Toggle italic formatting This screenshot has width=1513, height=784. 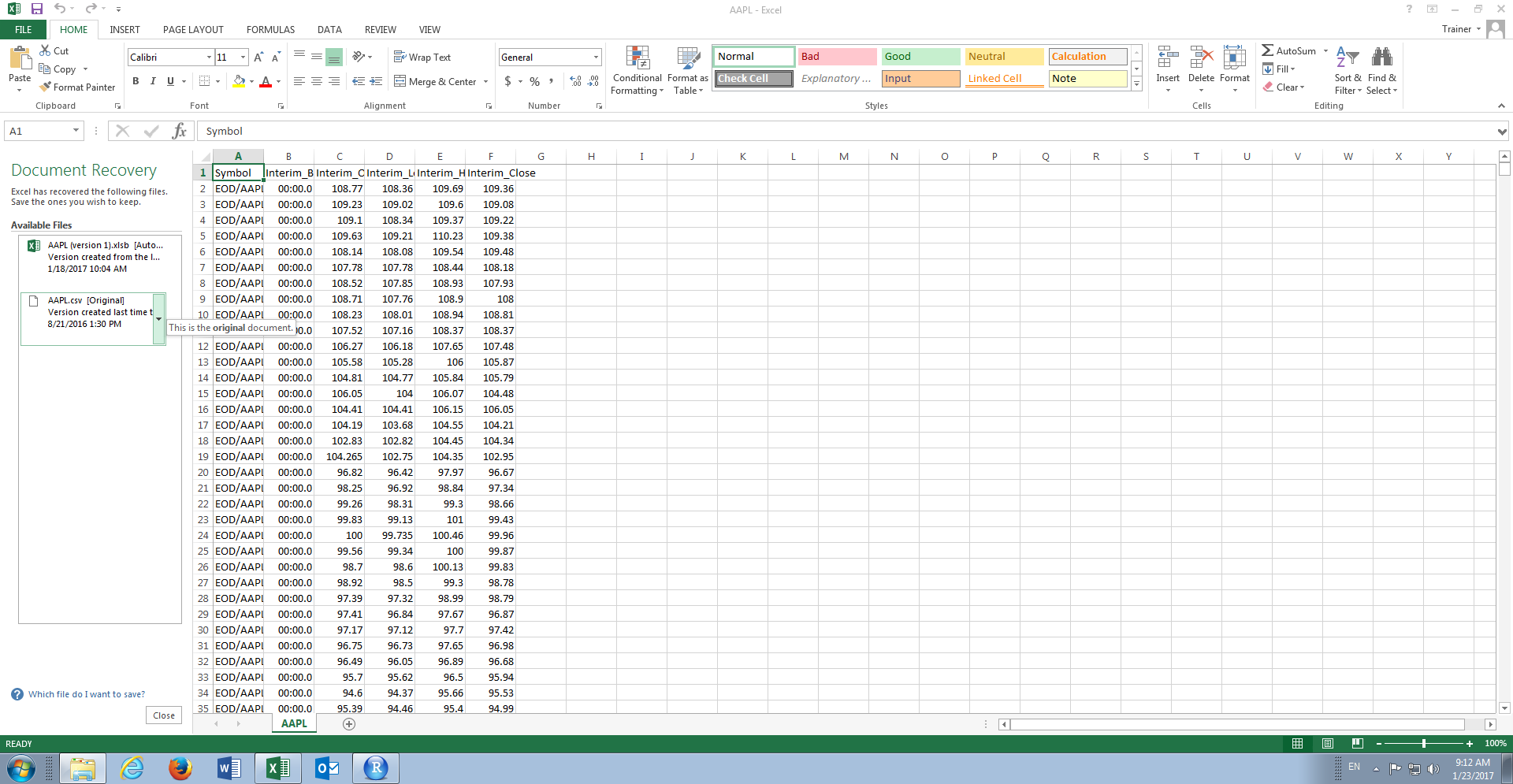(153, 80)
